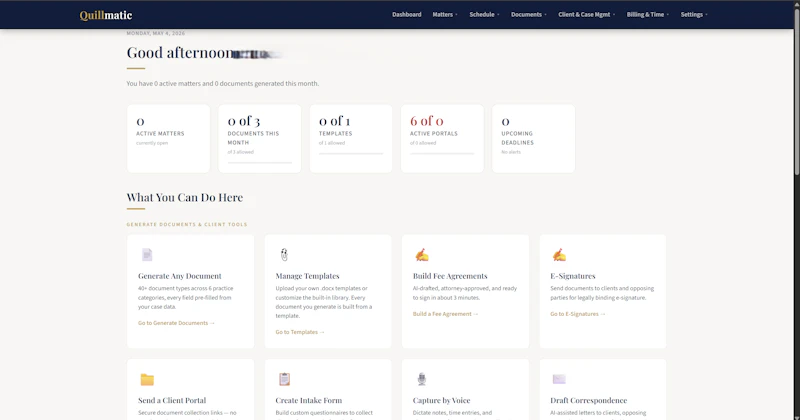Click the Quillmatic logo

pyautogui.click(x=106, y=15)
